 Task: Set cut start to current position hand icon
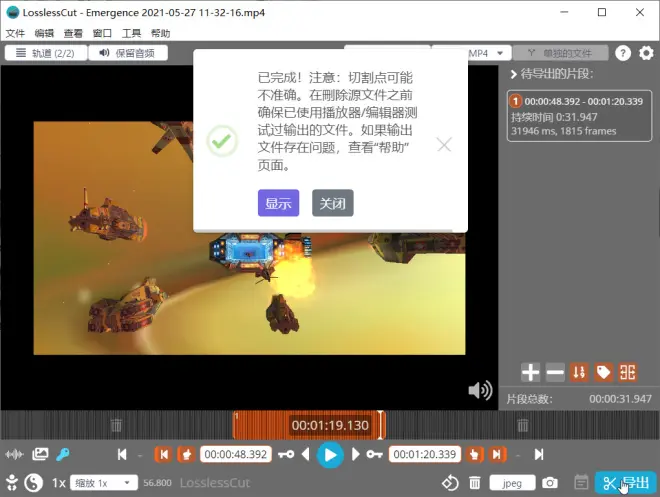point(186,454)
